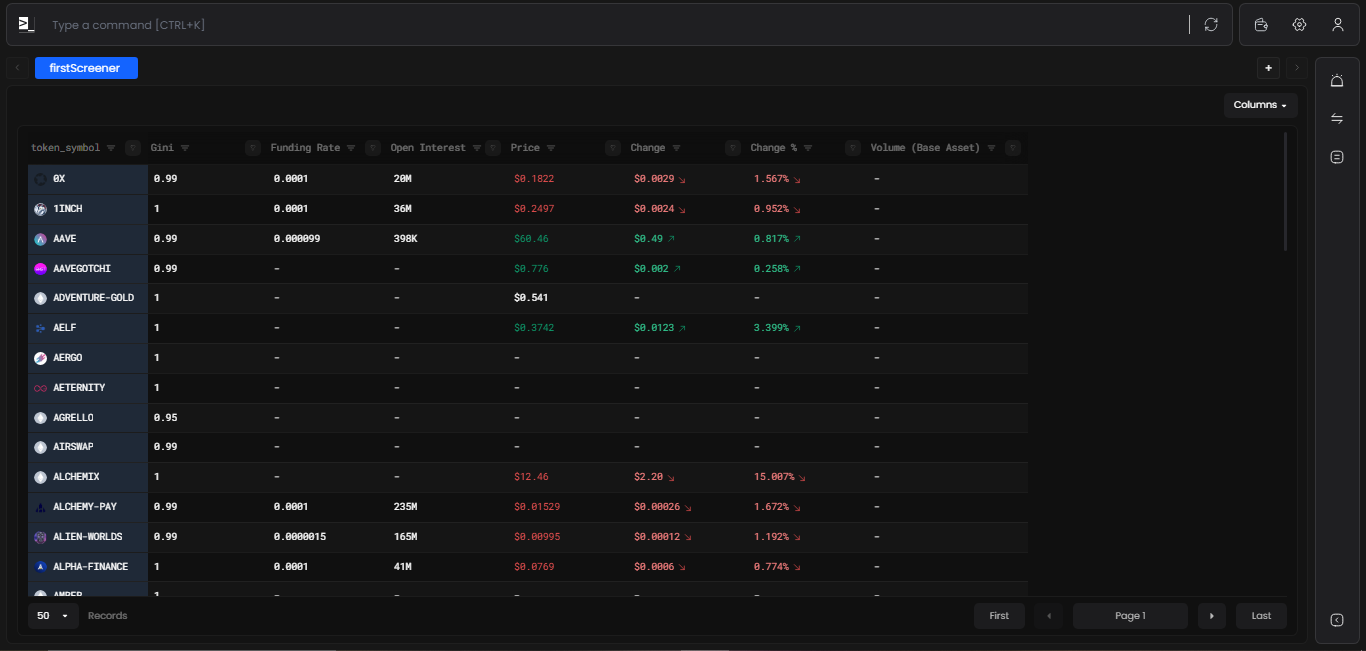Add a new tab with plus button

[1268, 68]
